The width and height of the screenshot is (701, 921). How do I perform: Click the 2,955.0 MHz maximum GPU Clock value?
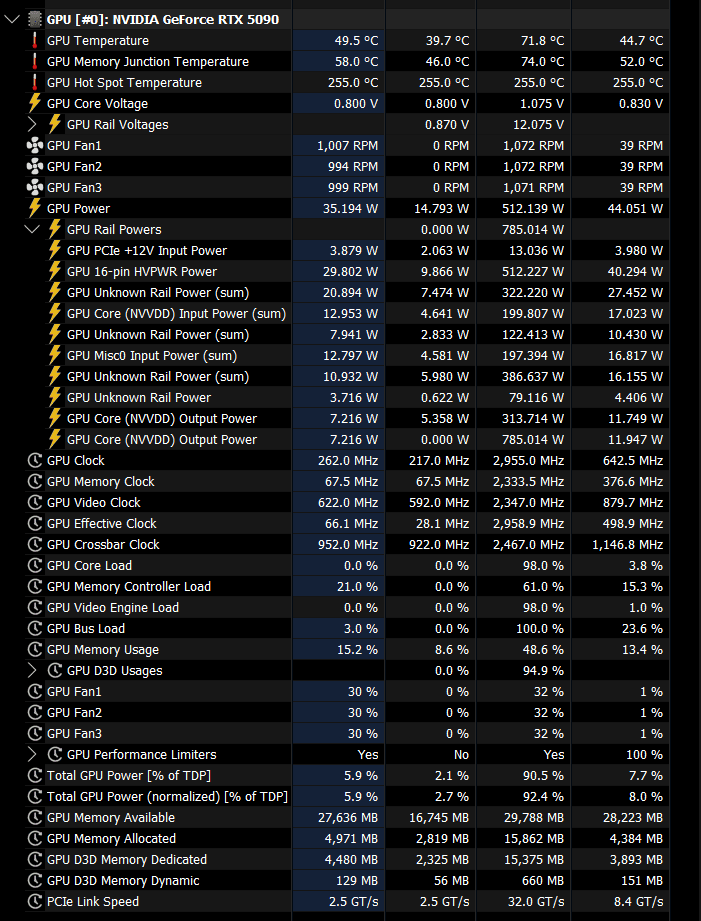[x=529, y=460]
